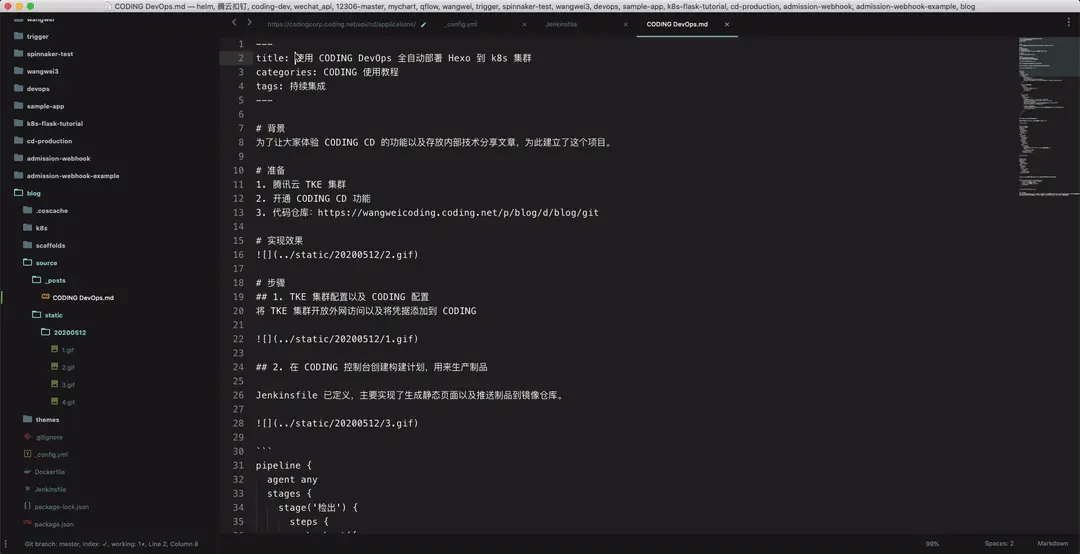Expand the wangwei3 folder

(19, 71)
